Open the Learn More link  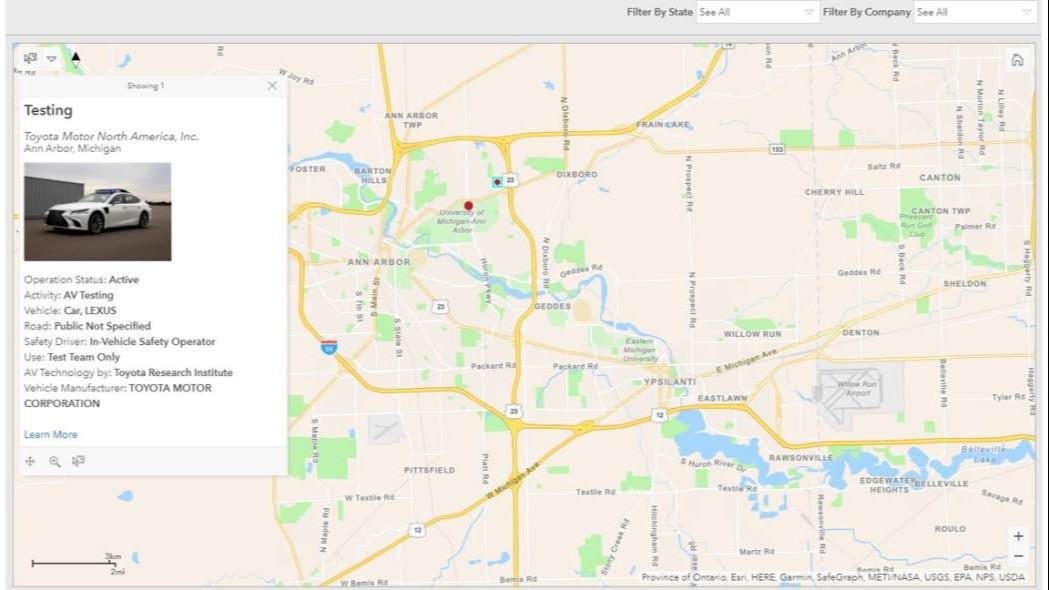[x=50, y=435]
